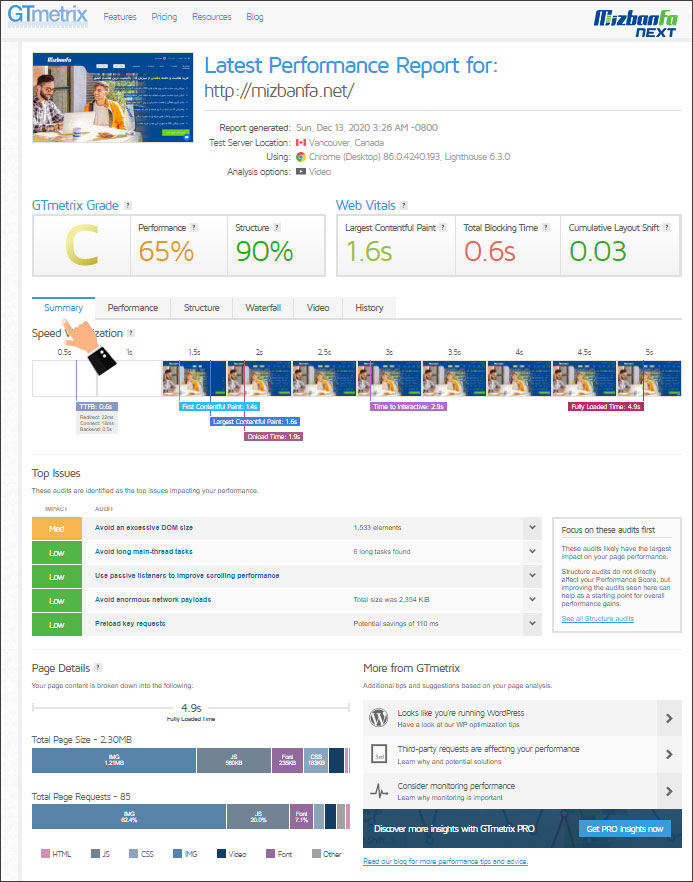Expand the Preload key requests audit
Viewport: 693px width, 882px height.
532,624
